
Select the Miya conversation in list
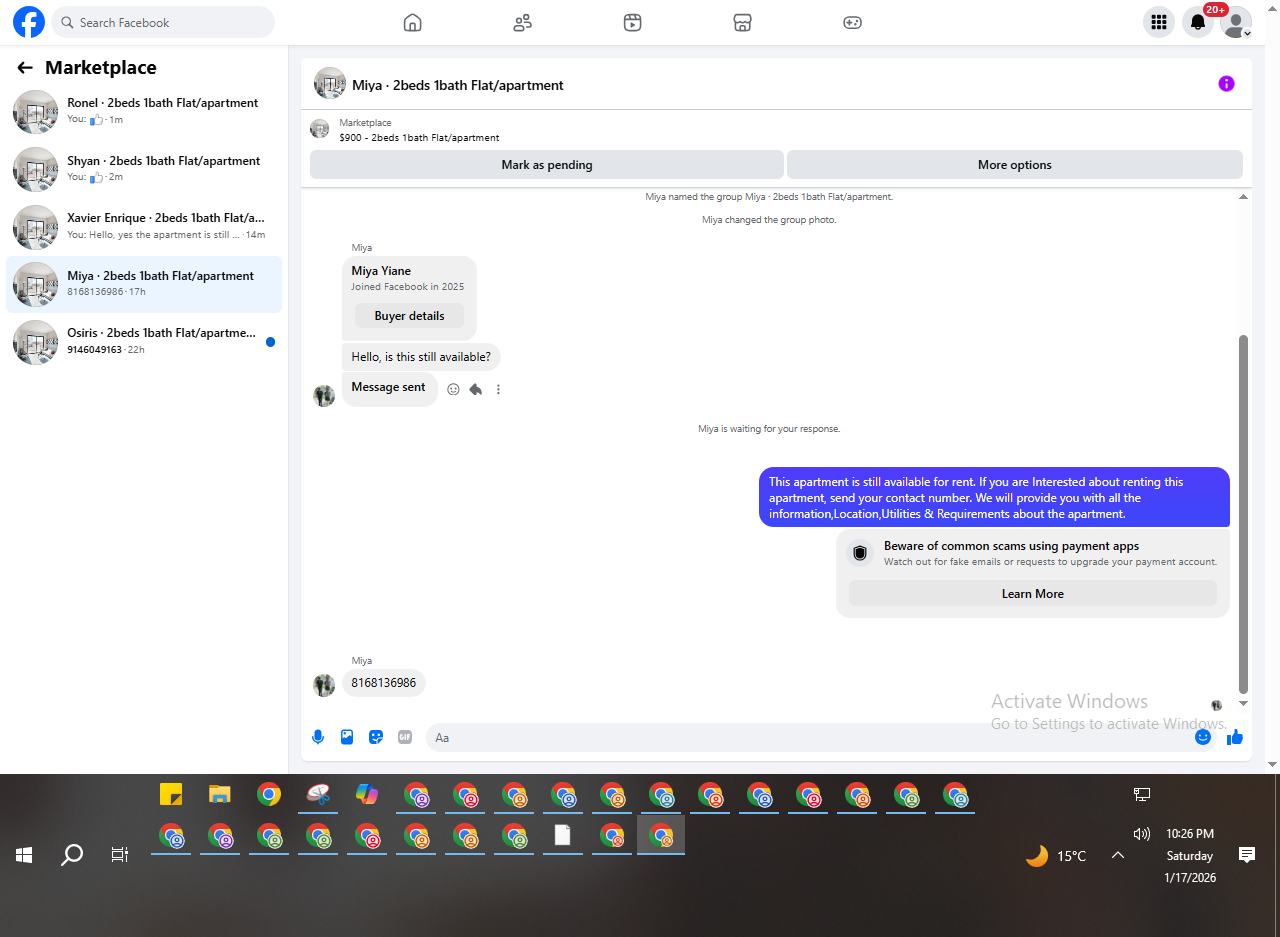coord(144,284)
